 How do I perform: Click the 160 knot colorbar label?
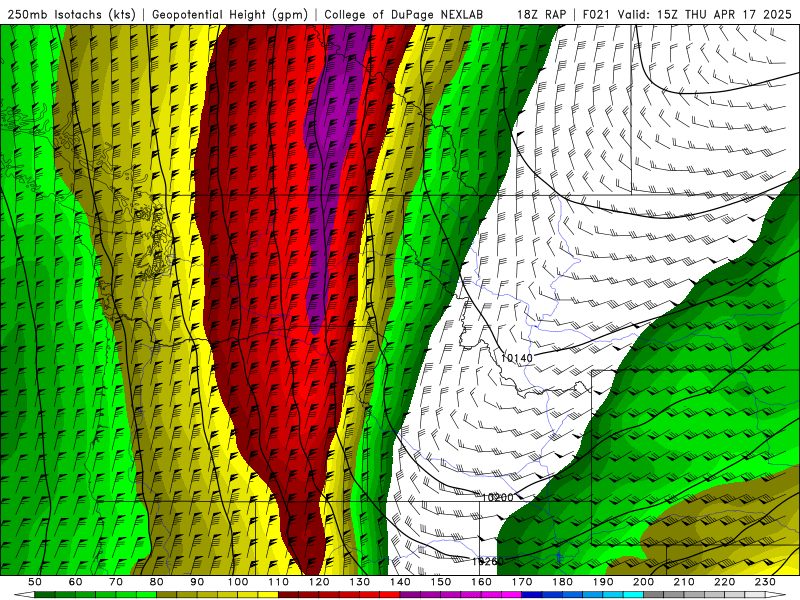481,582
